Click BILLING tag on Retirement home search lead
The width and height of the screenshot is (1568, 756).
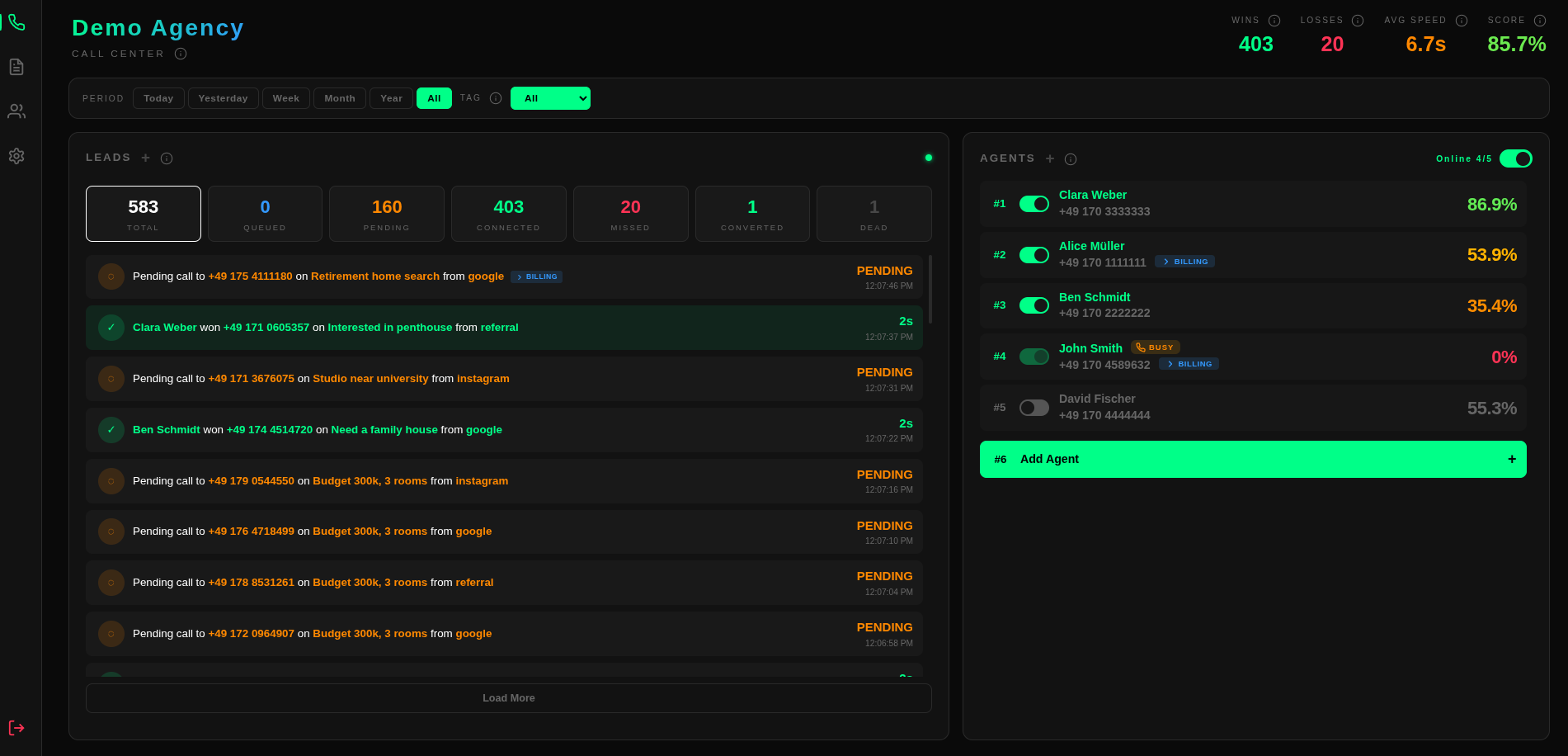pyautogui.click(x=536, y=276)
